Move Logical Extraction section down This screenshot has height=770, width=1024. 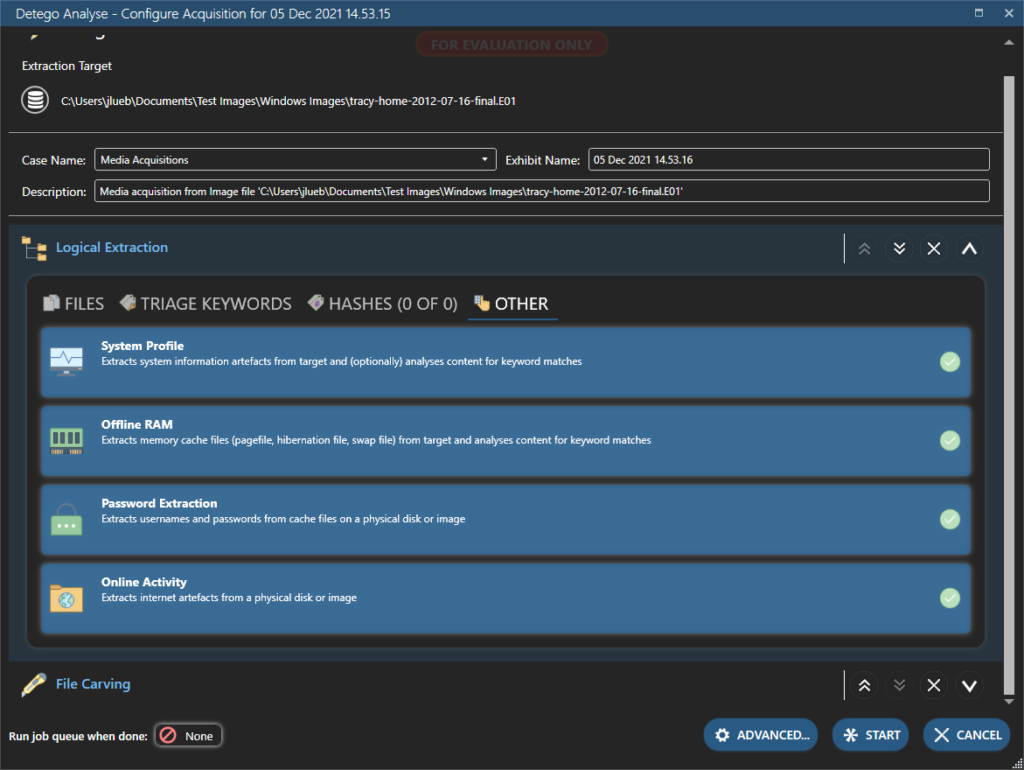pyautogui.click(x=899, y=248)
